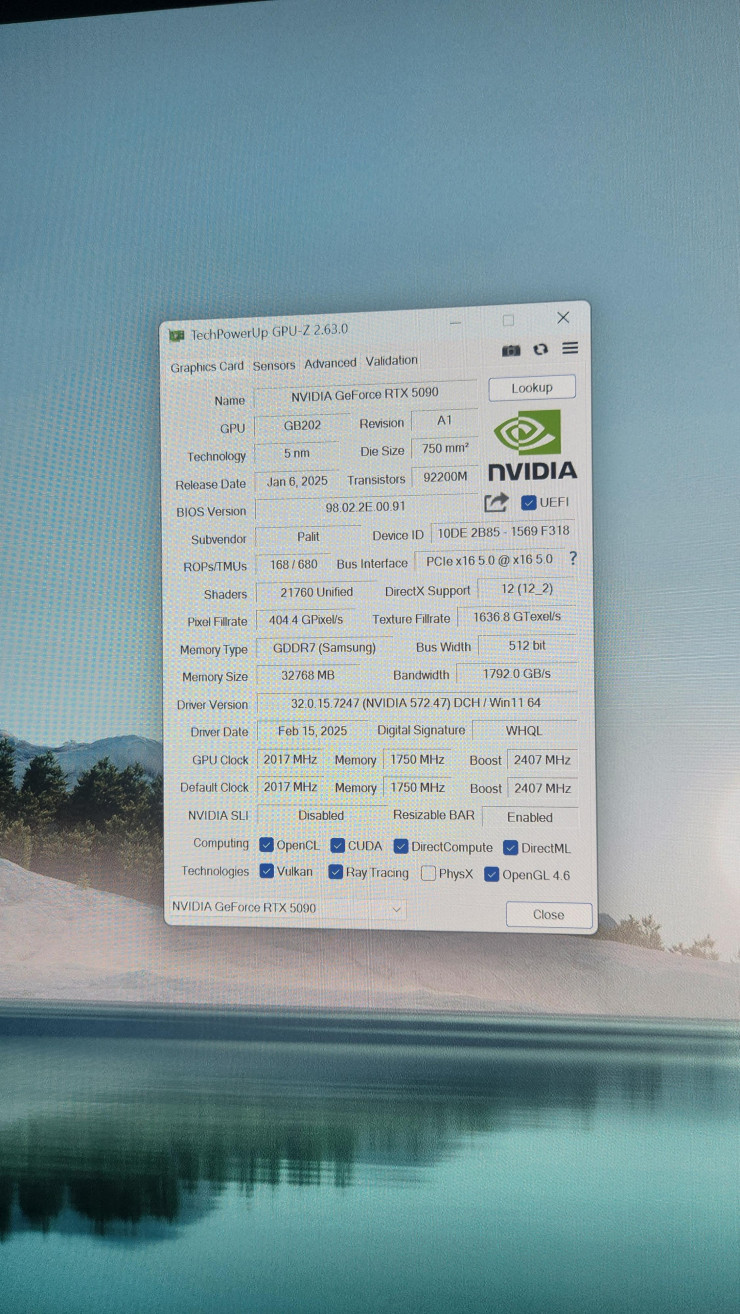The width and height of the screenshot is (740, 1314).
Task: Click the Resizable BAR field Enabled
Action: point(530,817)
